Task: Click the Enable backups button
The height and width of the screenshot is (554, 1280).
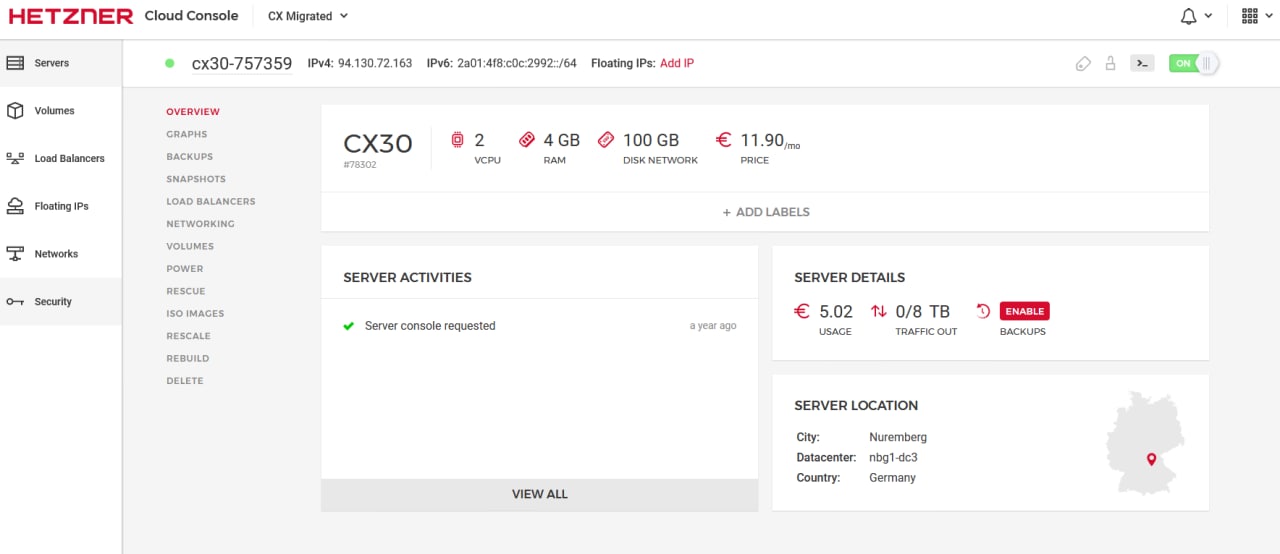Action: click(1025, 311)
